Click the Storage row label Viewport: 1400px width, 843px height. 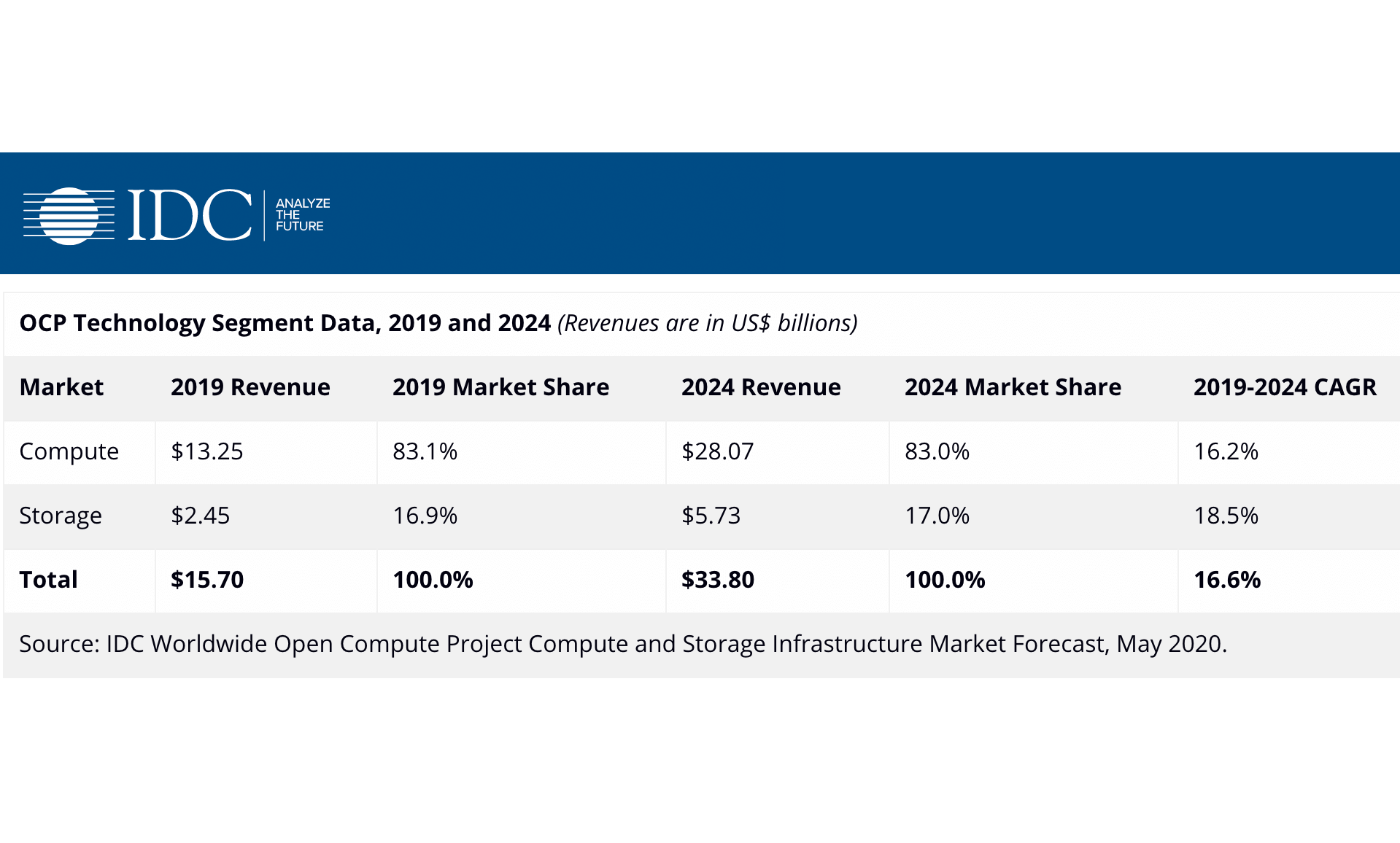pyautogui.click(x=61, y=516)
